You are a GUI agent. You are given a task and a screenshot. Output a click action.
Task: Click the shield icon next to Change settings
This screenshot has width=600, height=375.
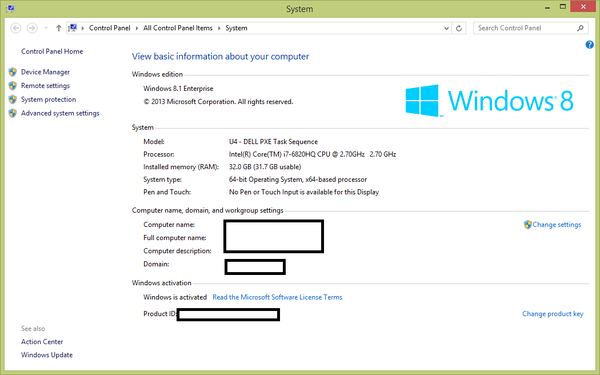coord(528,225)
